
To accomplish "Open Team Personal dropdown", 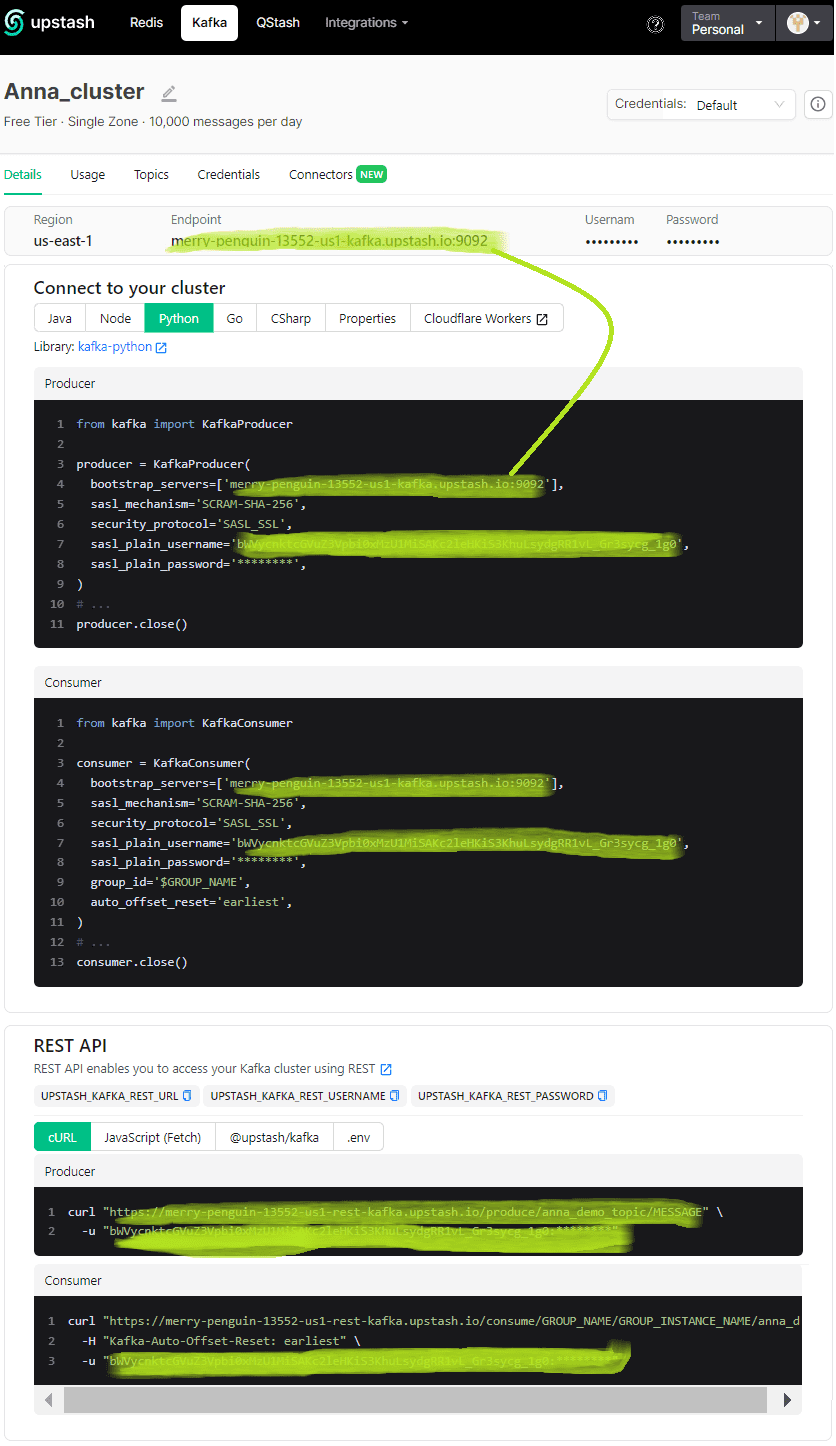I will (728, 23).
